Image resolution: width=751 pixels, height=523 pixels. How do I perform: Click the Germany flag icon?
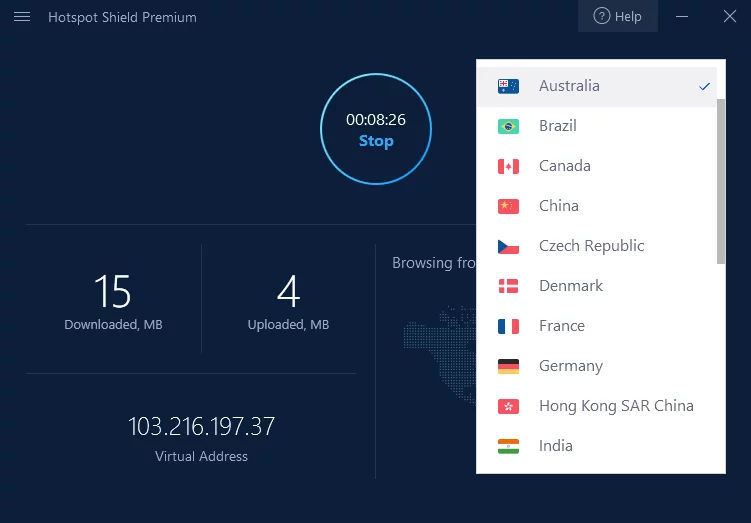click(508, 366)
